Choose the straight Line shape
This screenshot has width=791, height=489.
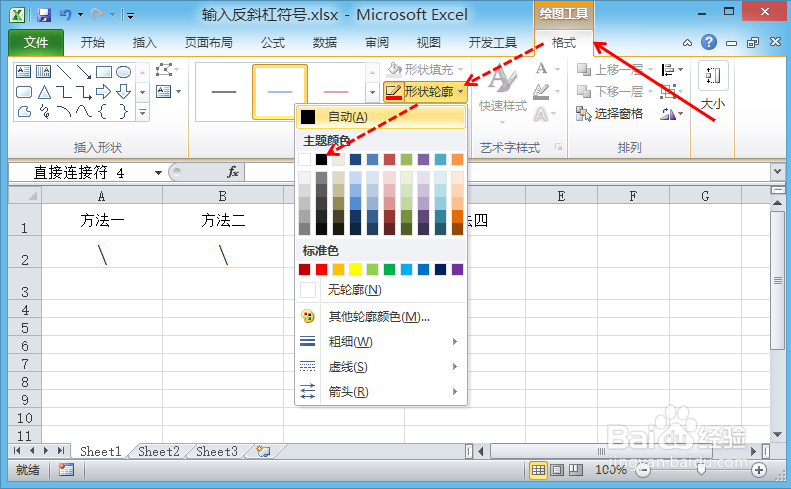click(64, 72)
